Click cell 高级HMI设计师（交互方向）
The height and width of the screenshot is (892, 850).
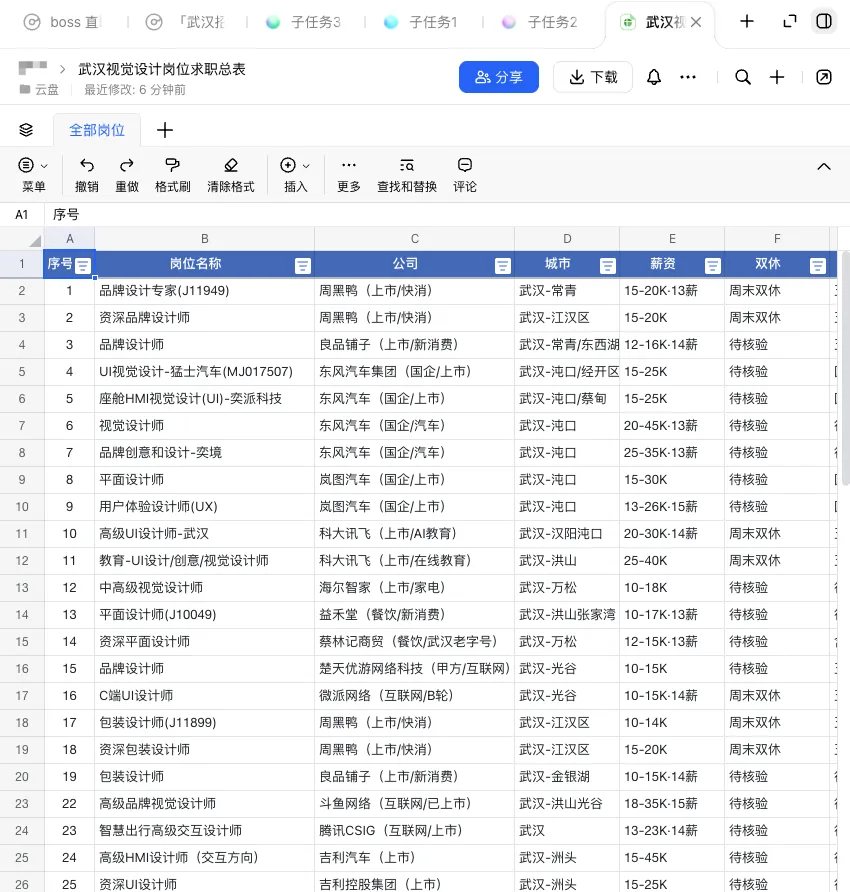[204, 857]
